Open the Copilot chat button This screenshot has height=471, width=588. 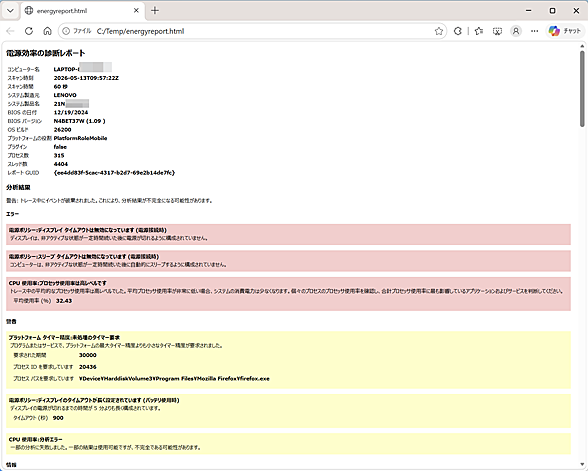pyautogui.click(x=565, y=31)
